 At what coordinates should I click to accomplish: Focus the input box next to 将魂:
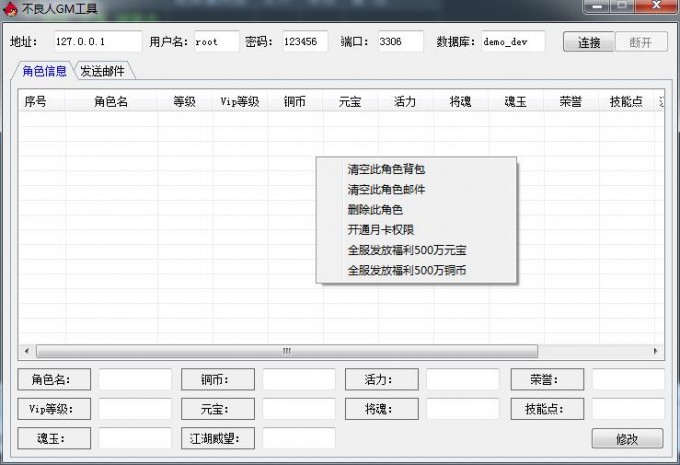point(463,409)
